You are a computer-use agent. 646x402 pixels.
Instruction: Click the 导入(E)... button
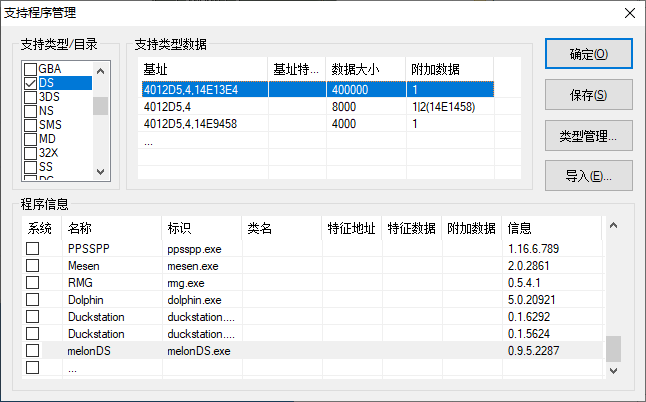point(588,177)
